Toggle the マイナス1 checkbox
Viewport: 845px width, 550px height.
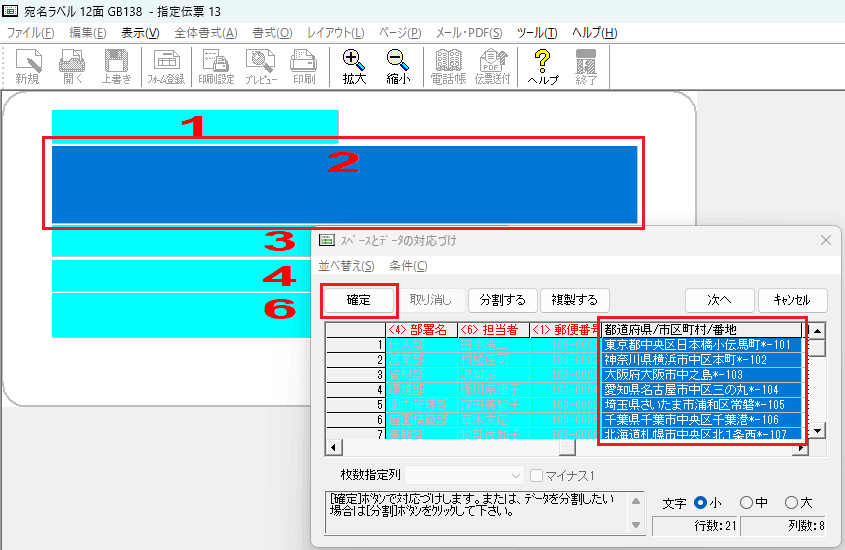(536, 476)
